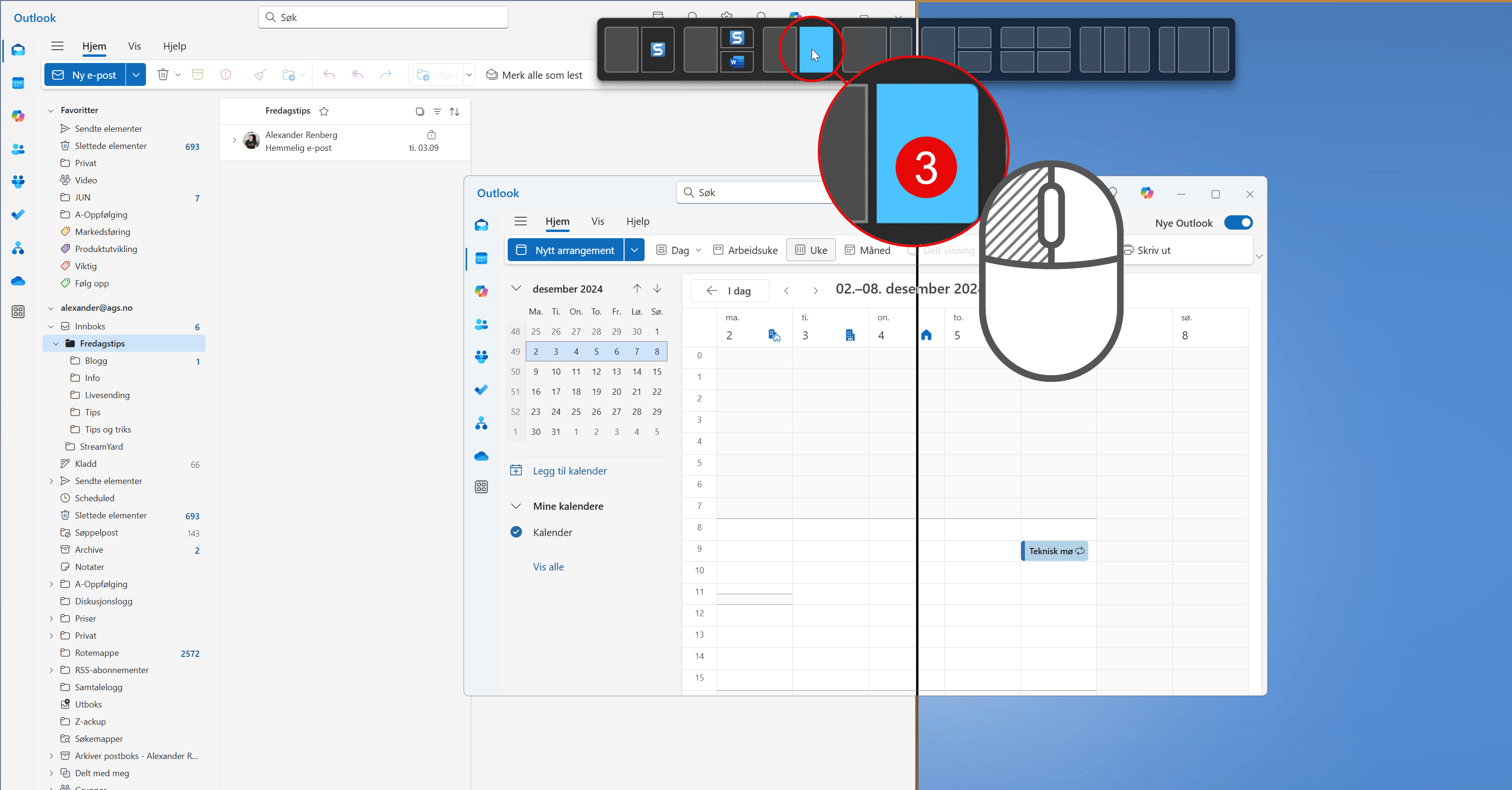Open the Ny e-post dropdown arrow

(136, 74)
